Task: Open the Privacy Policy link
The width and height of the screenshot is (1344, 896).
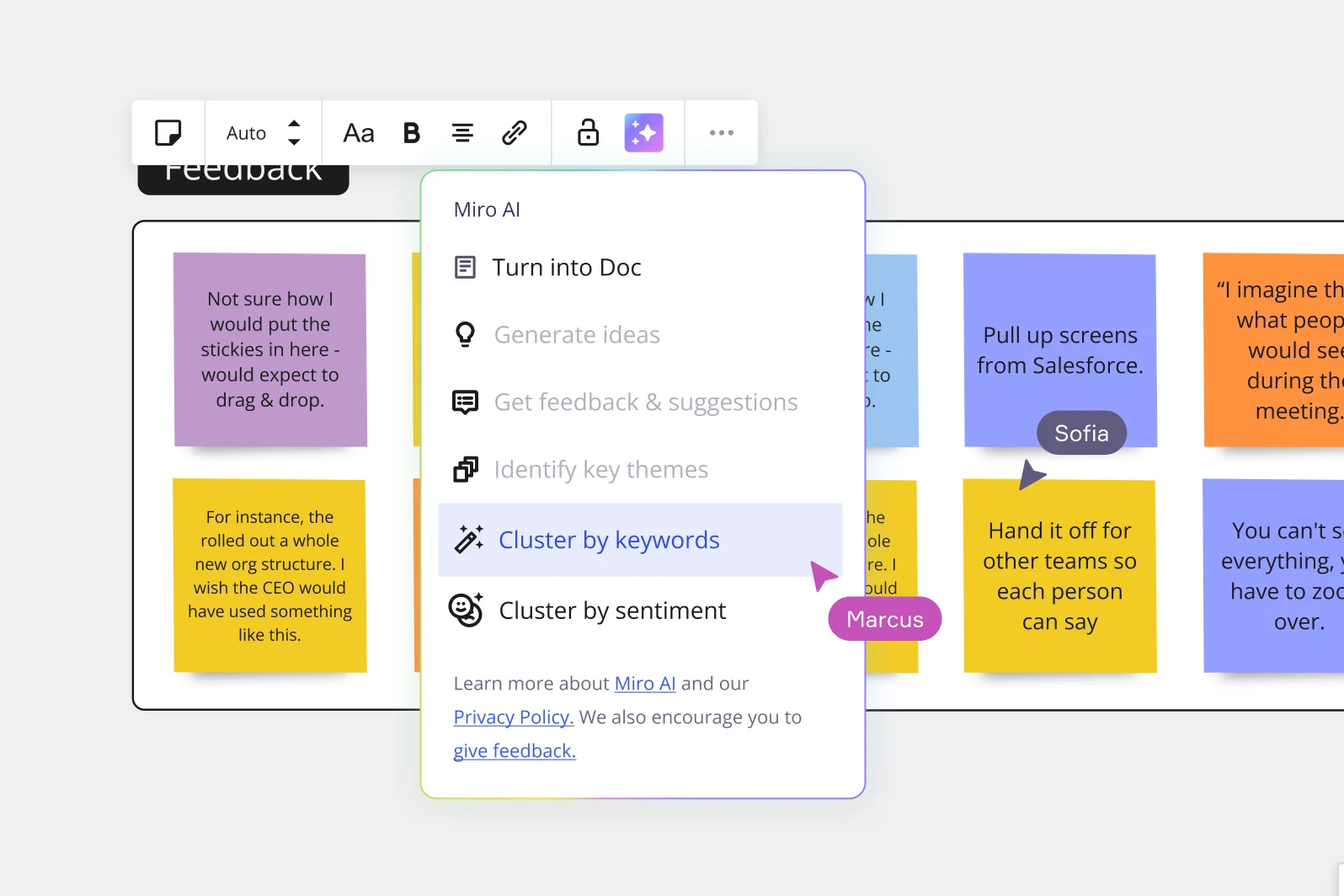Action: point(513,717)
